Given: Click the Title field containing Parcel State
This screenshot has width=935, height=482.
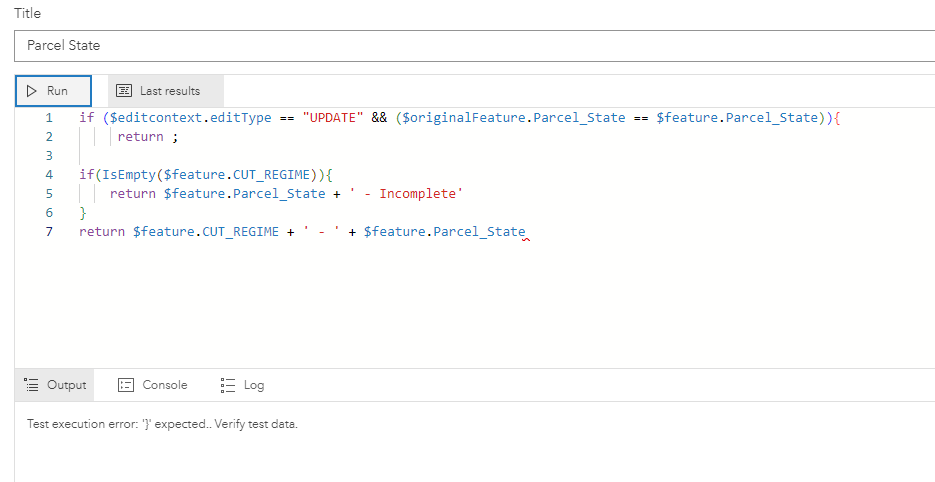Looking at the screenshot, I should click(x=475, y=46).
